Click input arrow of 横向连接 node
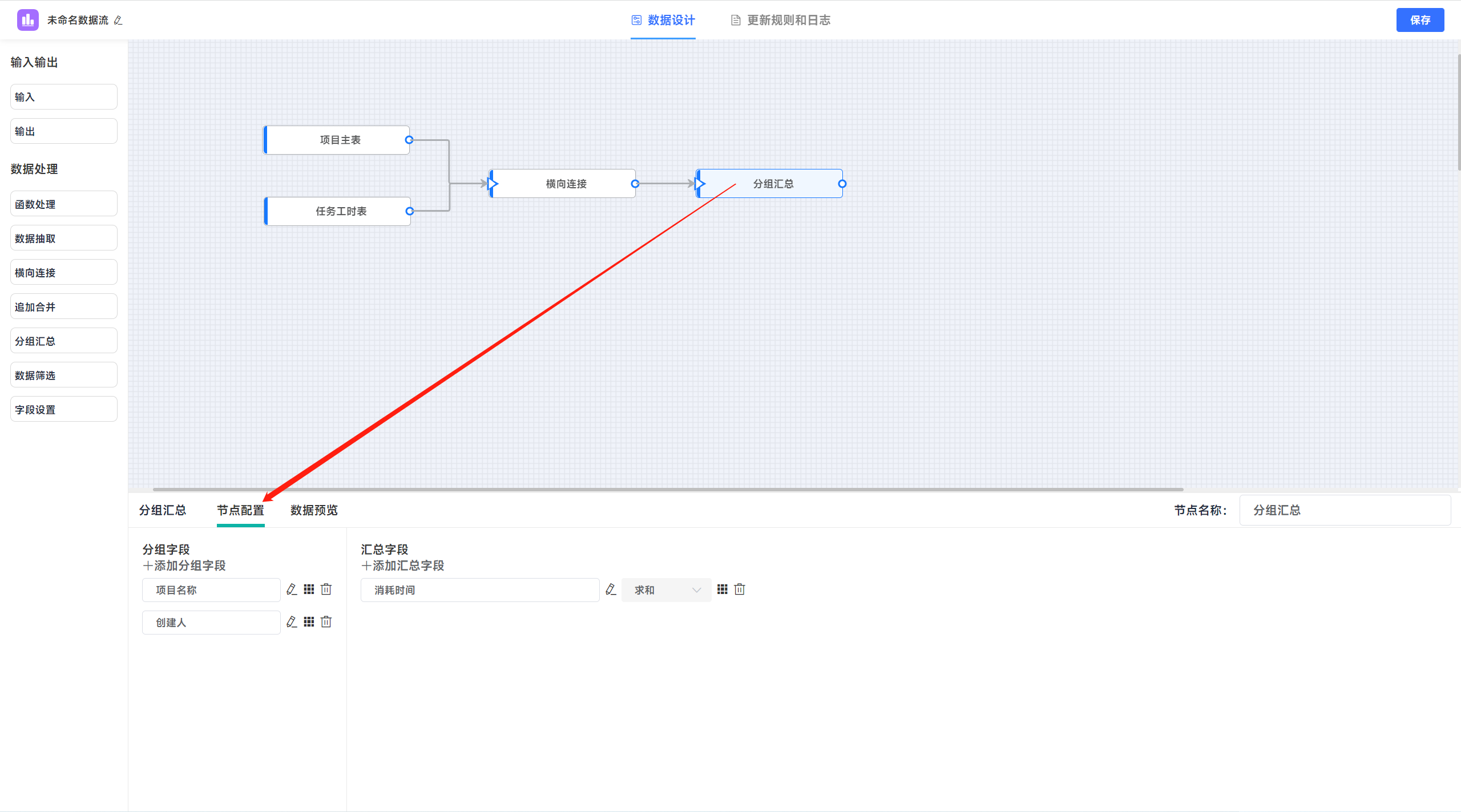Screen dimensions: 1461x812 493,184
